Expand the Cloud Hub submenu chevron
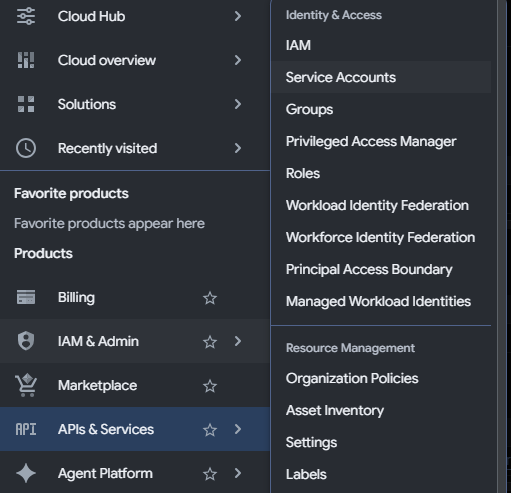This screenshot has height=493, width=511. [238, 16]
